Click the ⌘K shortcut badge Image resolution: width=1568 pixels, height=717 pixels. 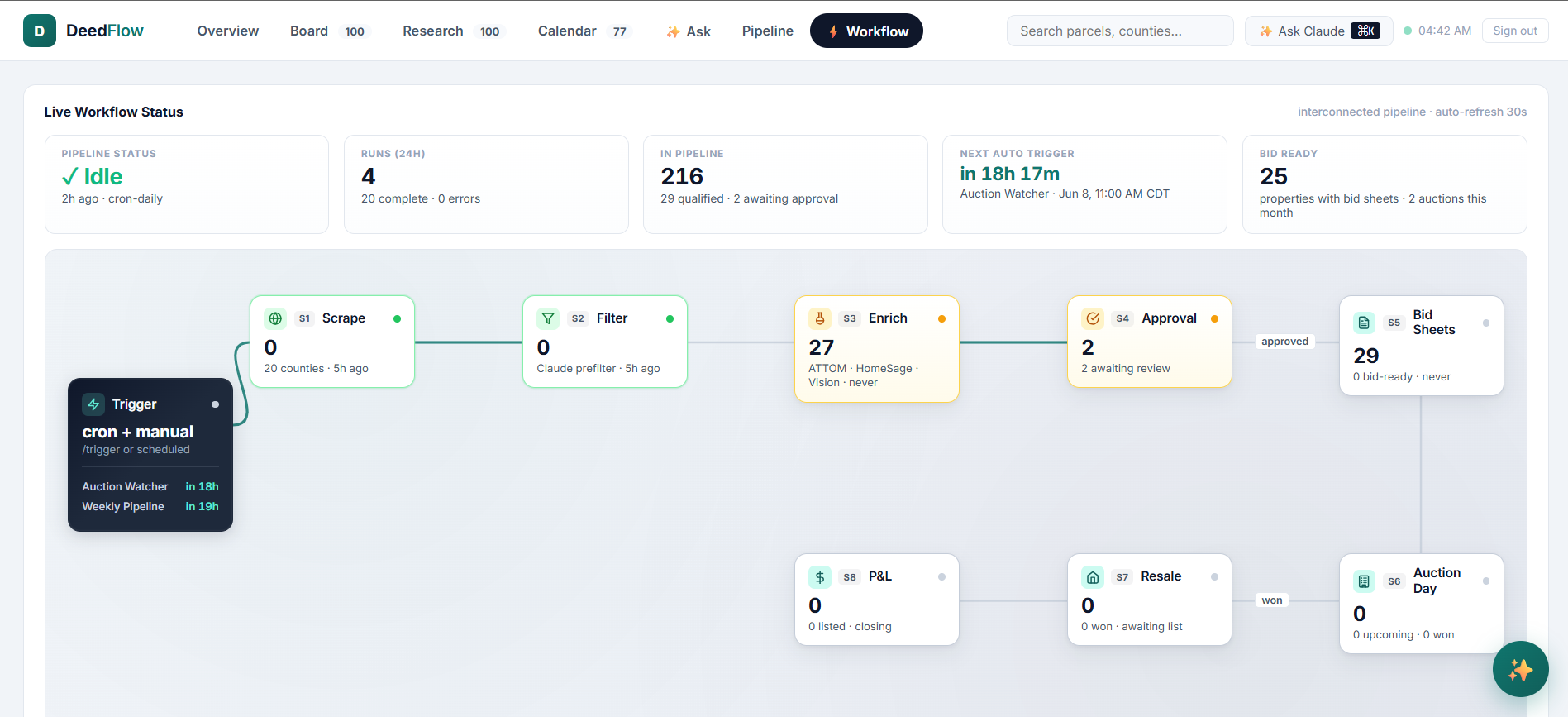click(x=1365, y=31)
